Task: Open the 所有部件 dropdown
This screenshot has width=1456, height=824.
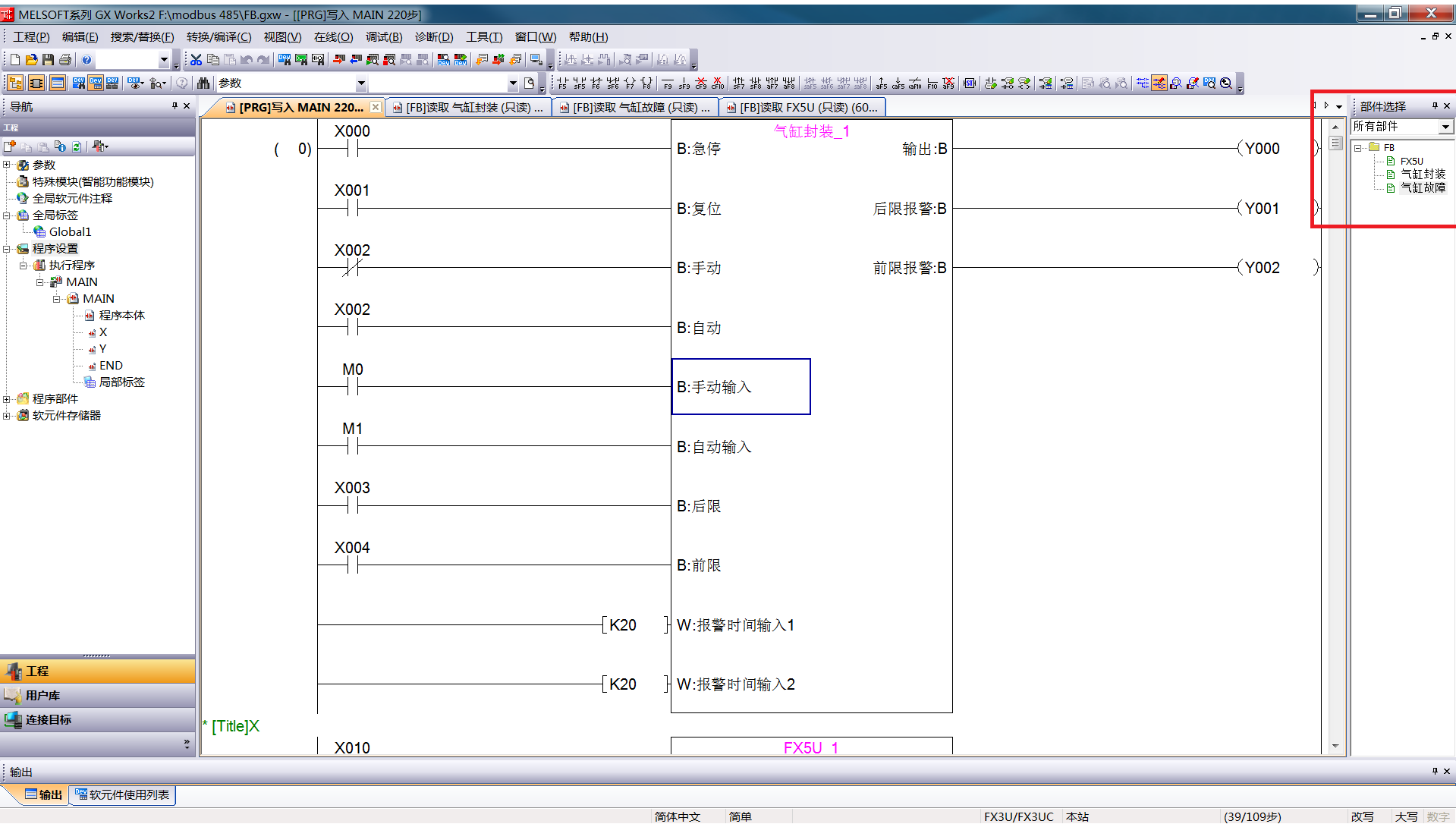Action: click(x=1445, y=127)
